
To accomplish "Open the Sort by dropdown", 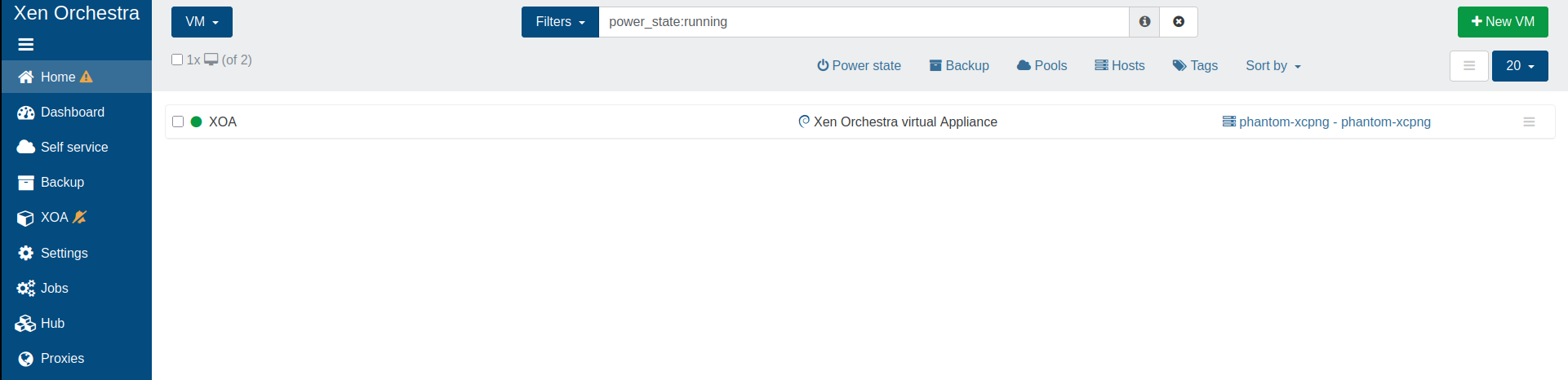I will [1273, 66].
